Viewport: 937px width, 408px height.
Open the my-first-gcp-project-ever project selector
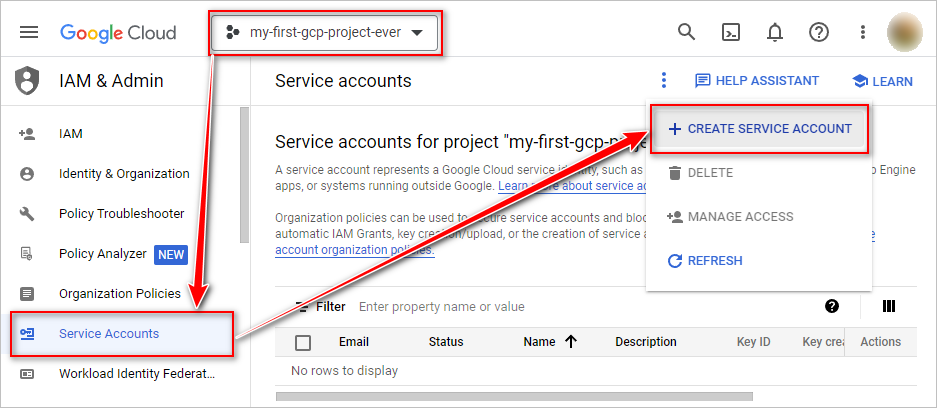click(326, 32)
